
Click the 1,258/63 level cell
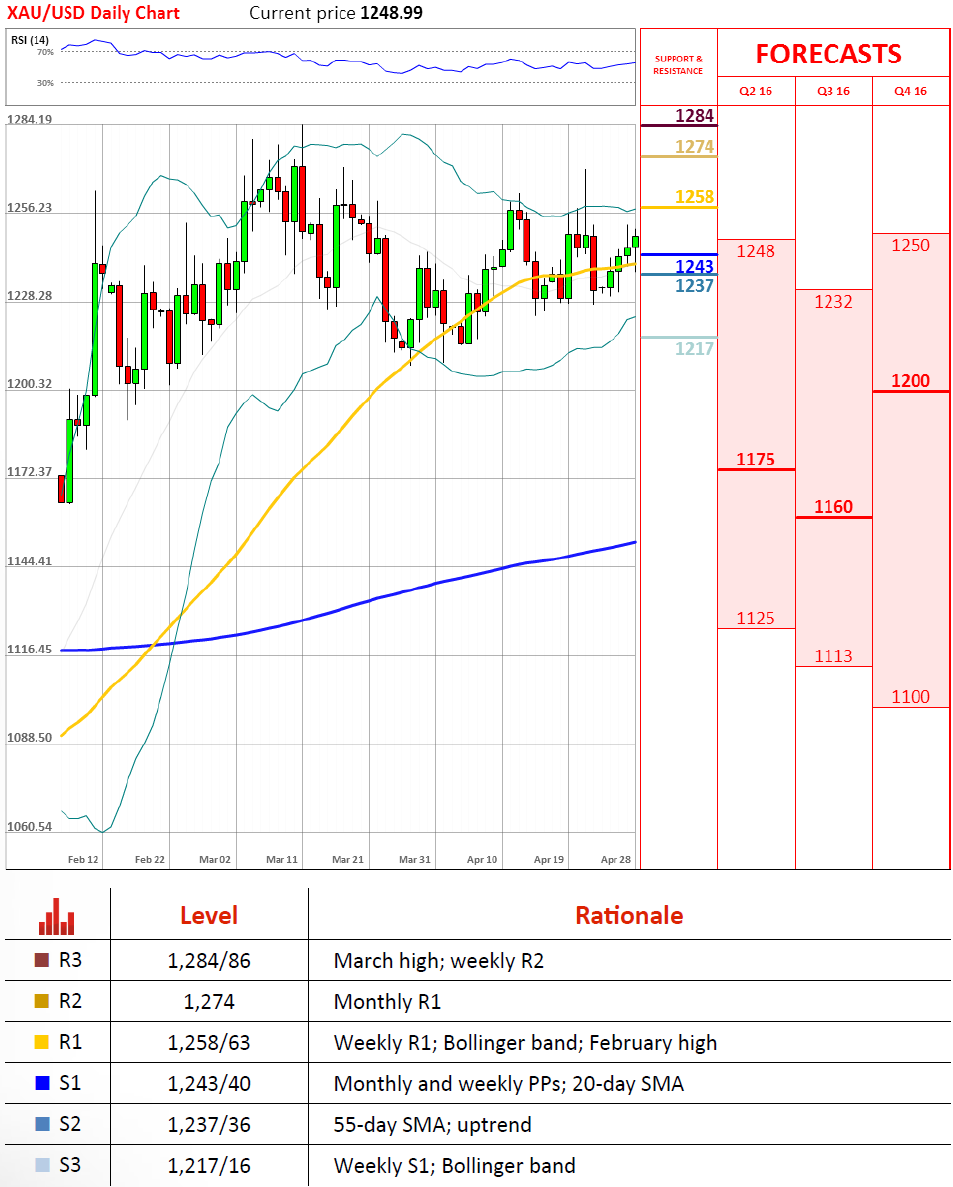[x=209, y=1042]
